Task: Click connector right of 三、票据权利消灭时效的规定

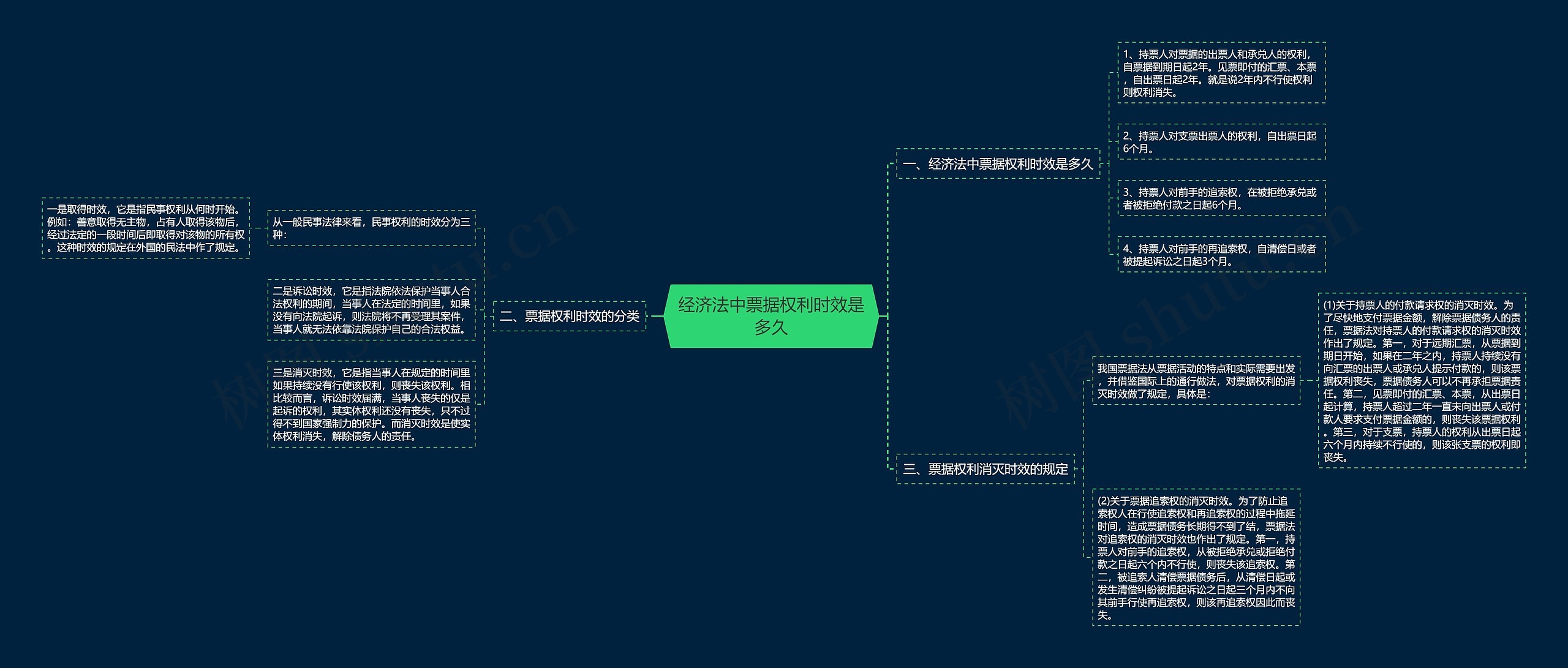Action: point(1080,469)
